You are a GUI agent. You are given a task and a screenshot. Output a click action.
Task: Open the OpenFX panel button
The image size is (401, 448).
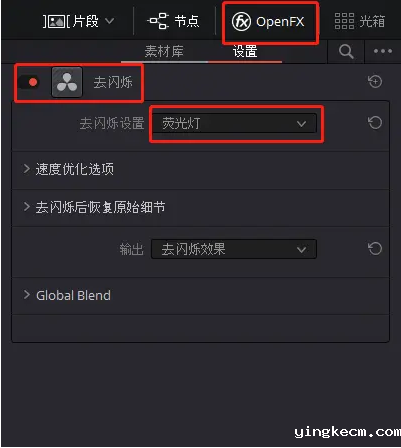tap(268, 22)
